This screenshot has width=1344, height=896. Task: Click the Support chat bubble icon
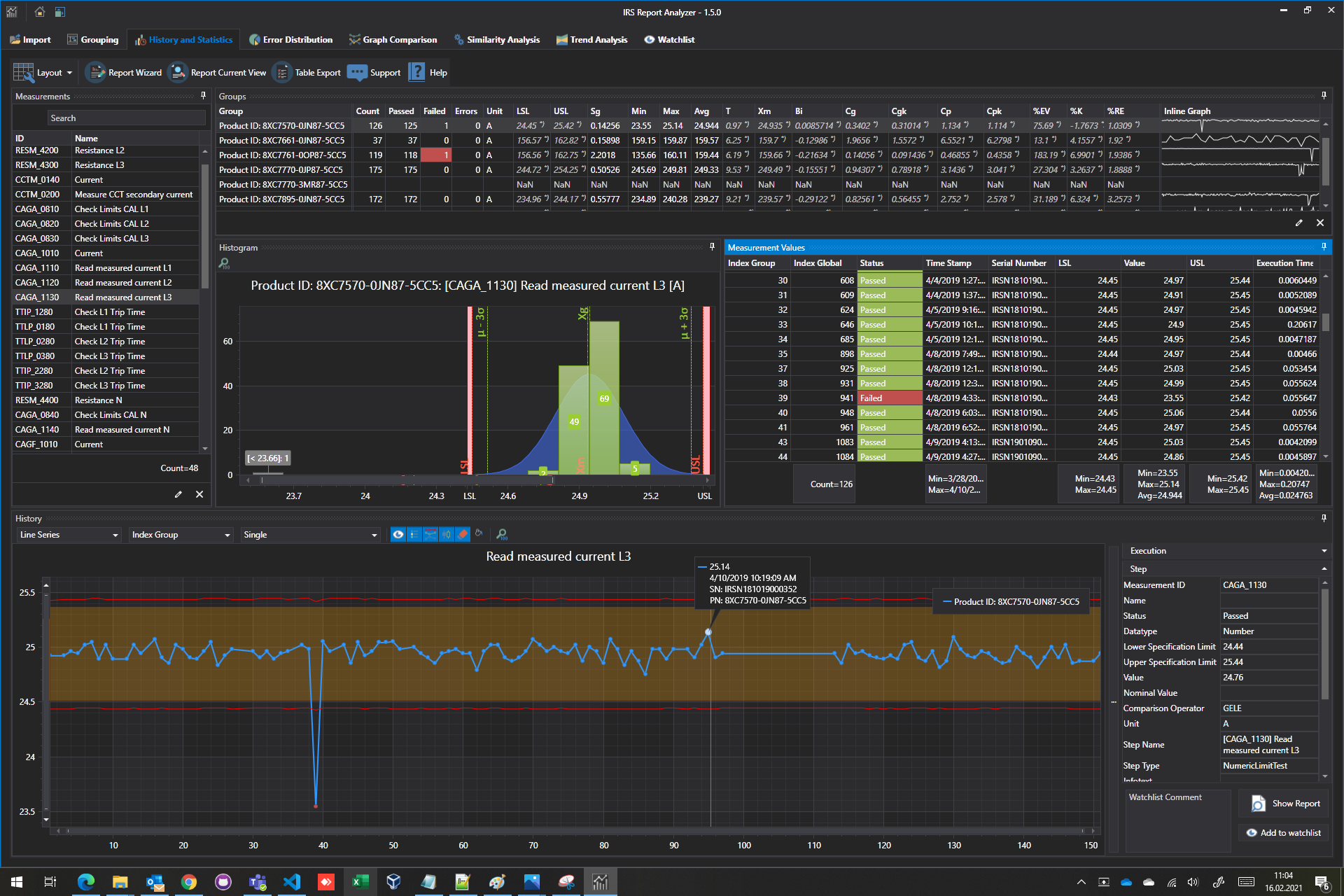click(x=357, y=72)
